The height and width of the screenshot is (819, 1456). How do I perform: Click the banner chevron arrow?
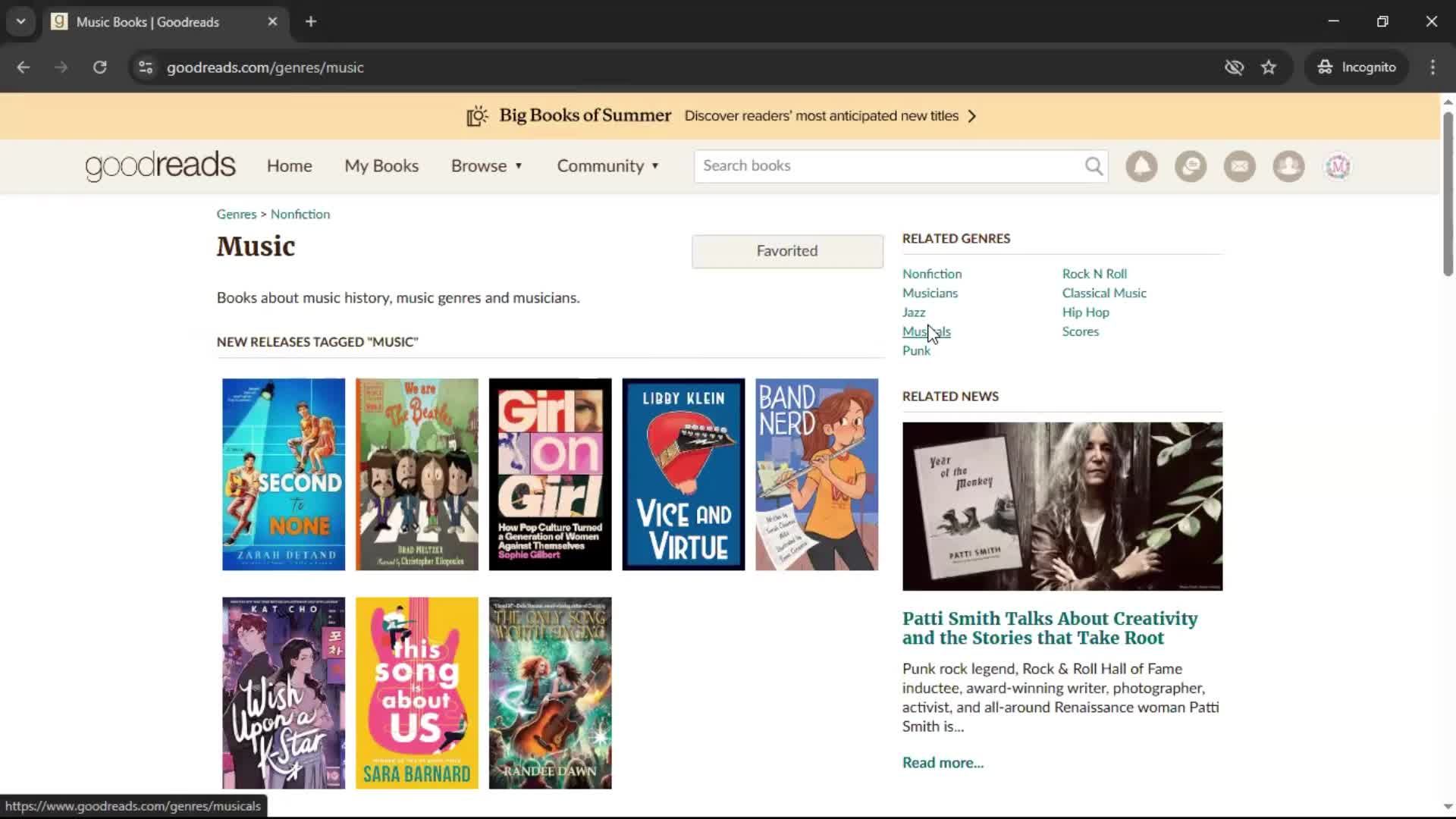[x=972, y=116]
